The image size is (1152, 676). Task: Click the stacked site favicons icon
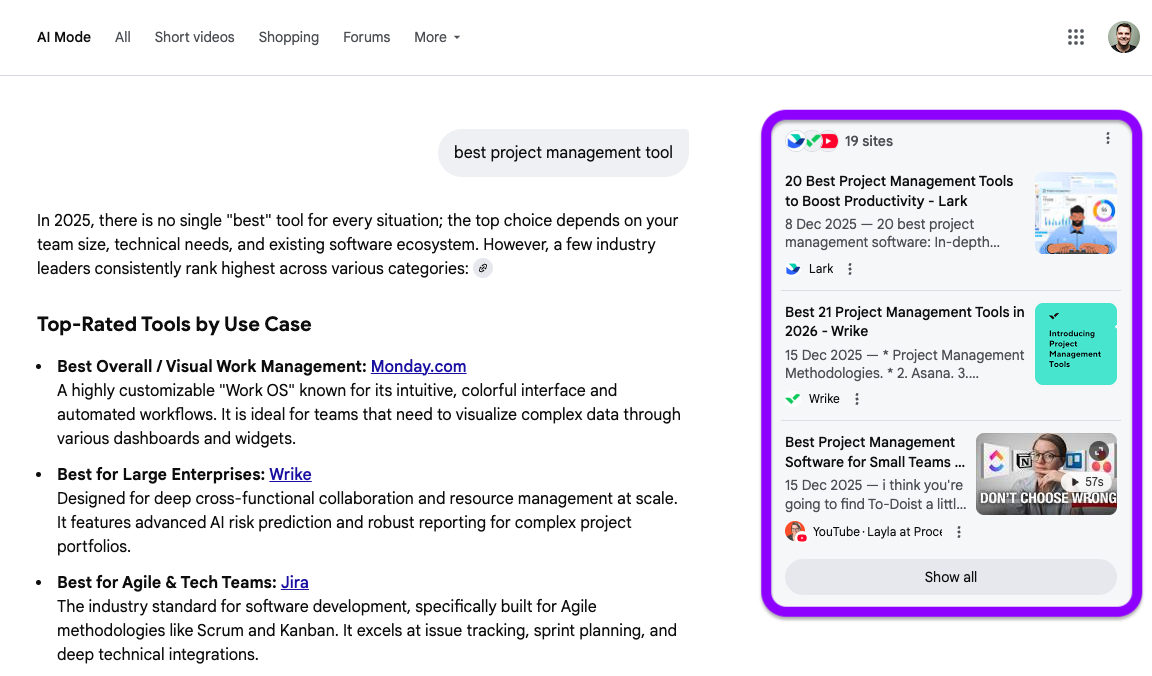coord(811,141)
